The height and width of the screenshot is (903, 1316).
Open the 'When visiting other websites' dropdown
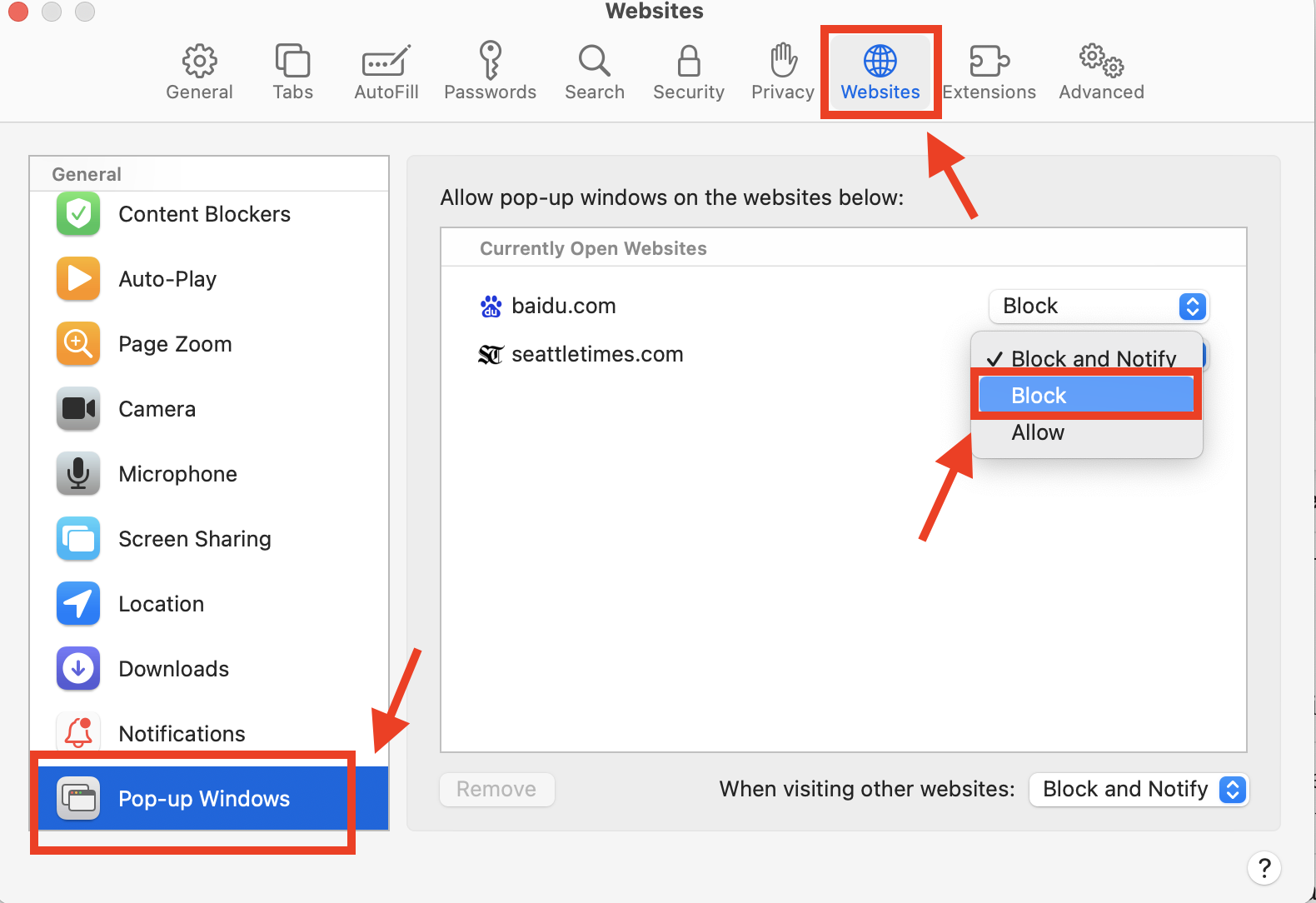pyautogui.click(x=1139, y=789)
